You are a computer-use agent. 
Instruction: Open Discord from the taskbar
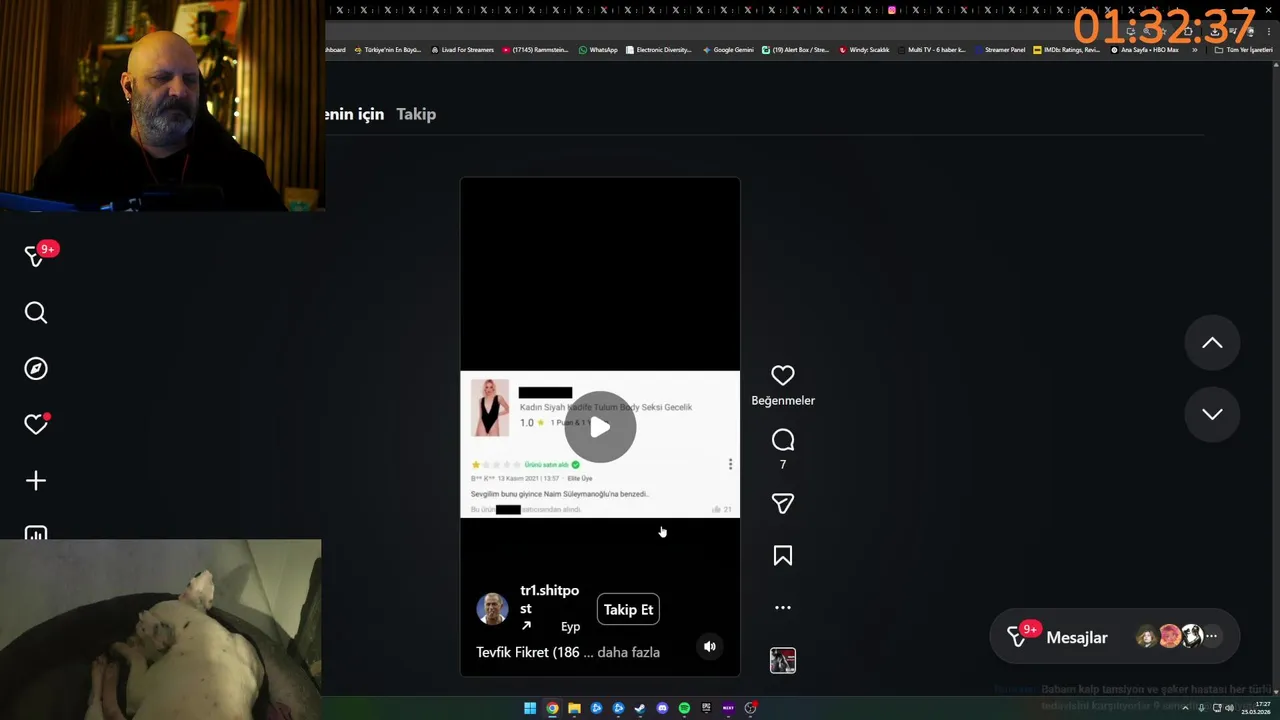(662, 708)
